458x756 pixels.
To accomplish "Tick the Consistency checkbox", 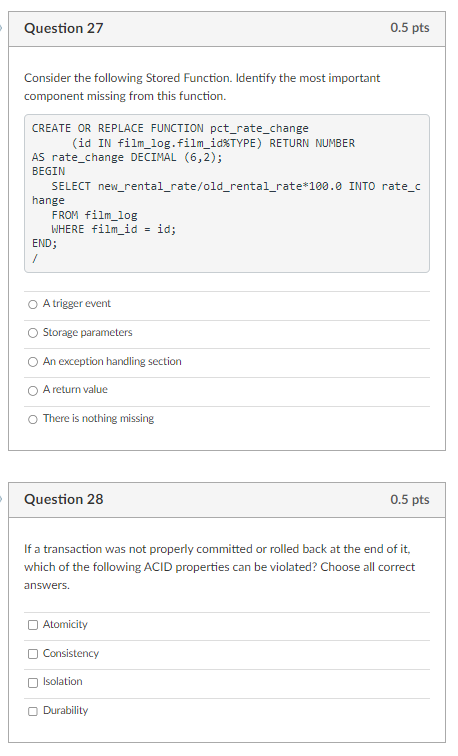I will (33, 654).
